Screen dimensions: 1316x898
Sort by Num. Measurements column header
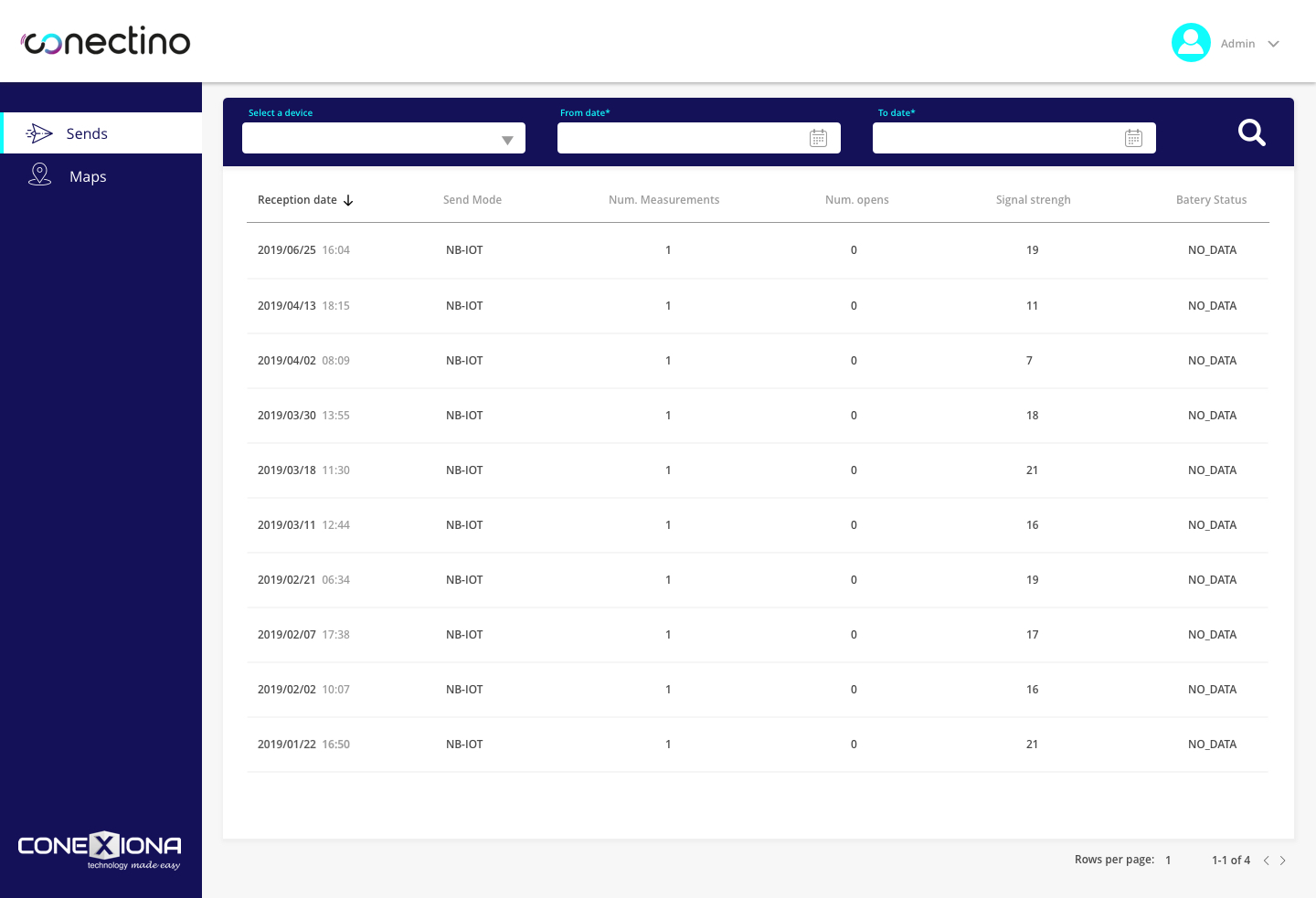(663, 200)
